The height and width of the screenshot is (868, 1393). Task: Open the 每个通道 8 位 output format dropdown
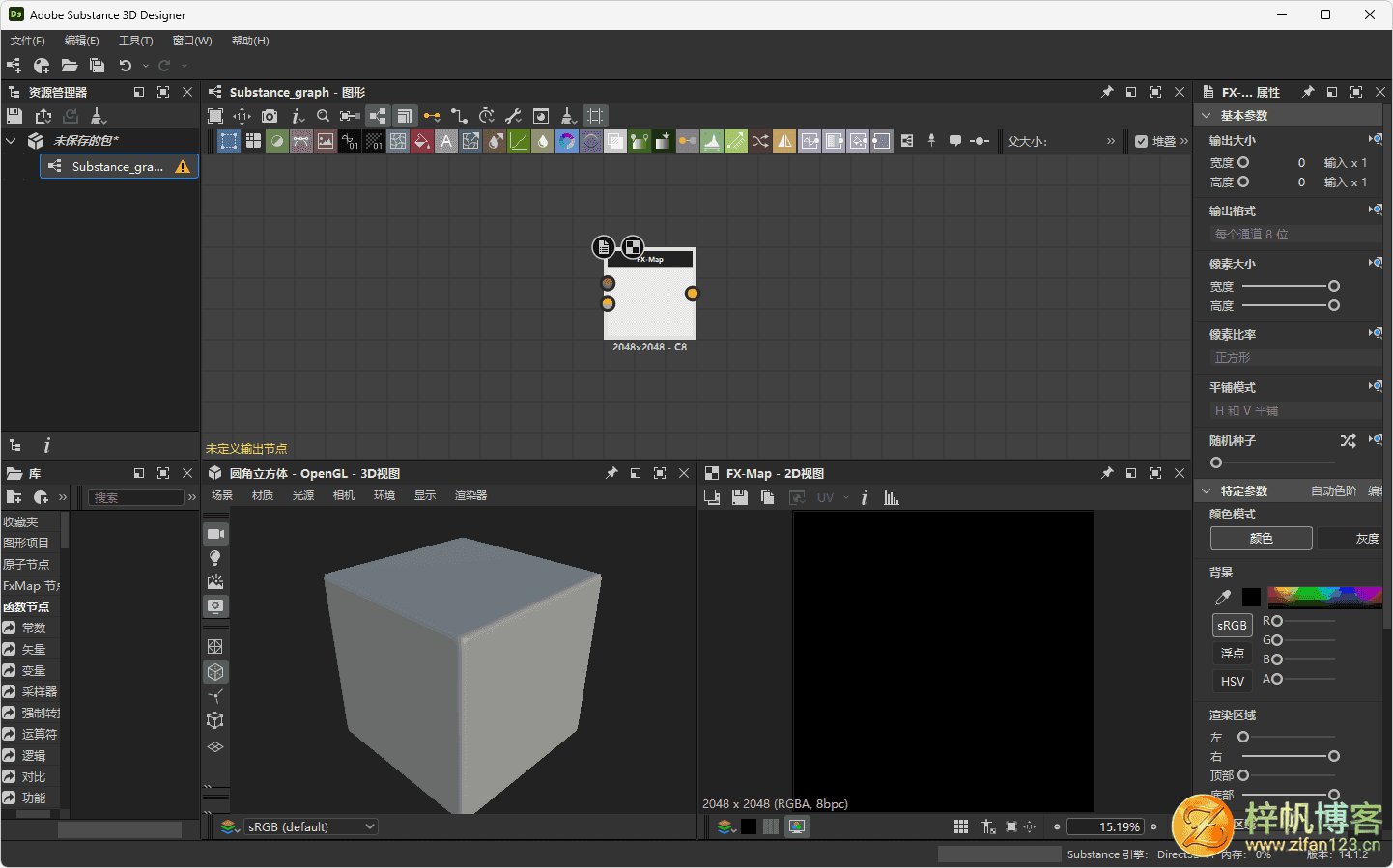click(1297, 235)
